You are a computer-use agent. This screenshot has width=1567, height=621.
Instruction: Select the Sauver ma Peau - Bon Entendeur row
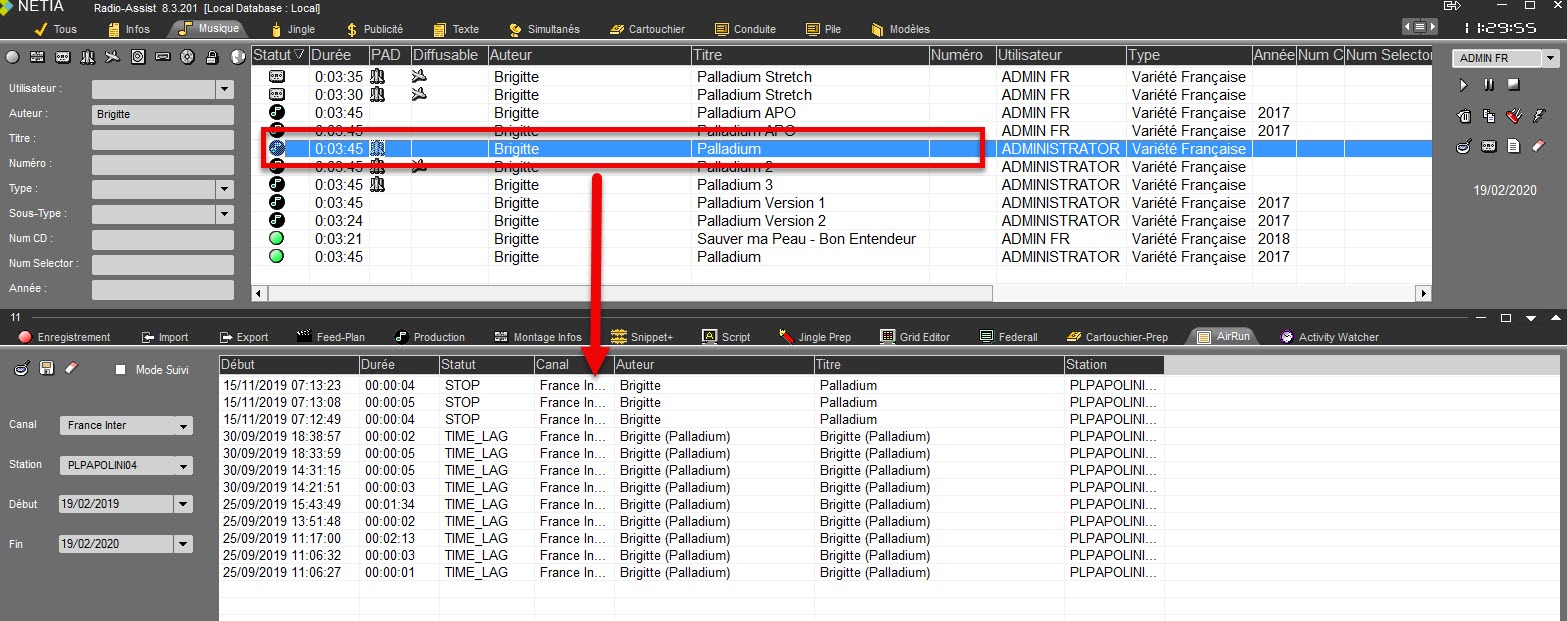(805, 239)
